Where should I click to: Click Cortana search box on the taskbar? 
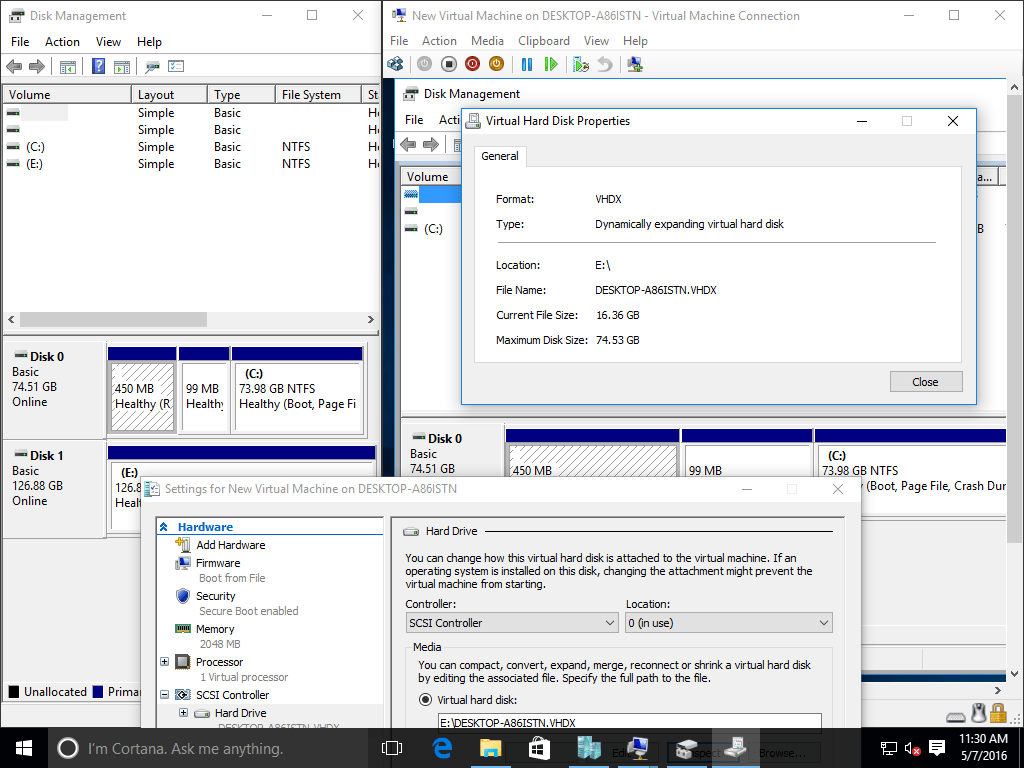pos(210,748)
